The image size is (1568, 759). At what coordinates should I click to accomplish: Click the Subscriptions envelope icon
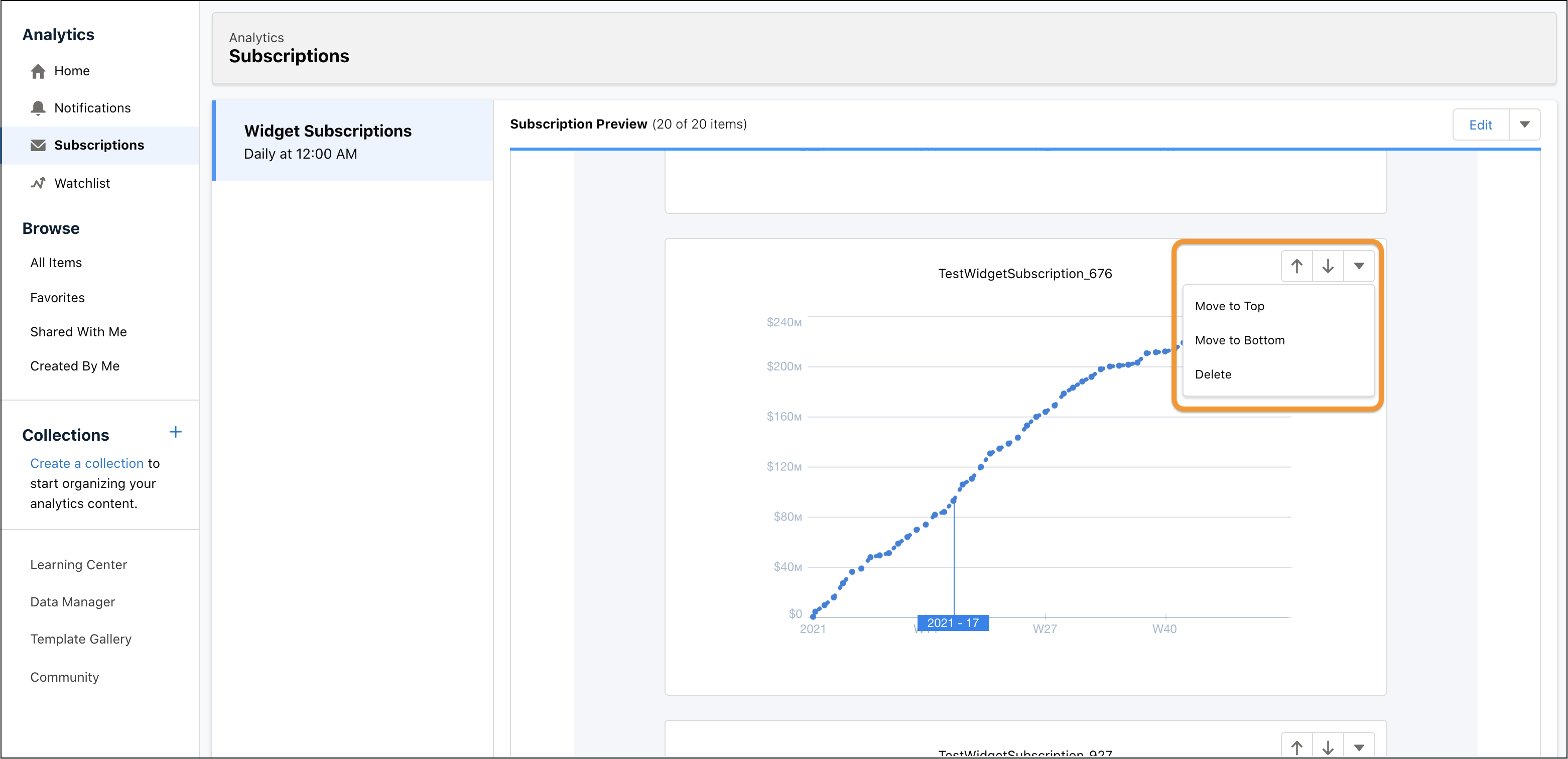coord(38,146)
